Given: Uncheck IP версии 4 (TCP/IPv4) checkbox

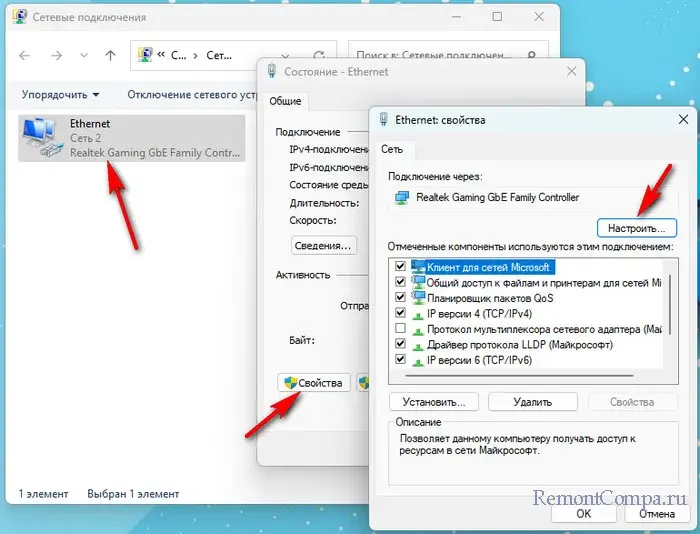Looking at the screenshot, I should click(x=400, y=313).
